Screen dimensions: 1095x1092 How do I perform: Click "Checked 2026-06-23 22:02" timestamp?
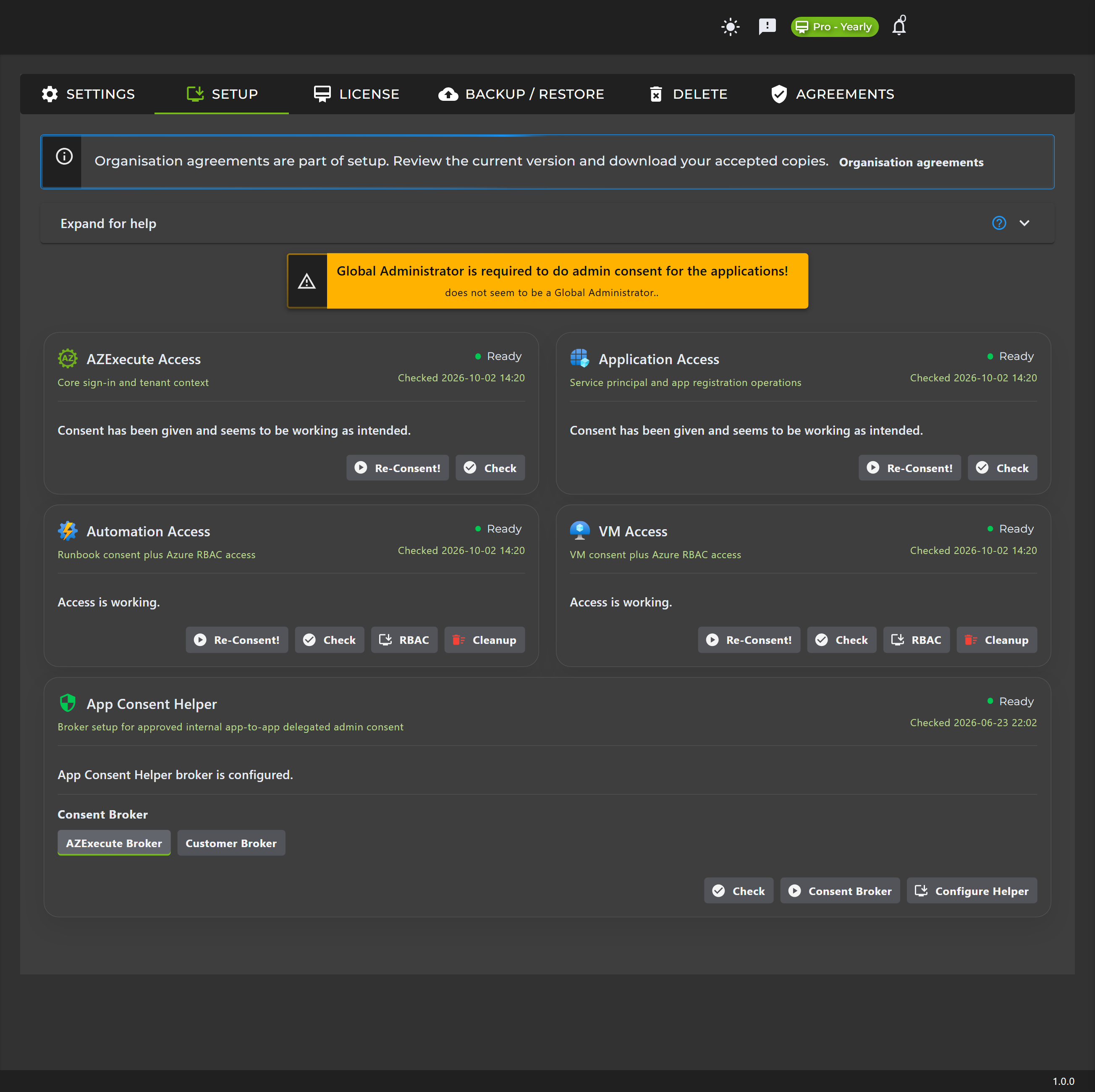[x=973, y=723]
